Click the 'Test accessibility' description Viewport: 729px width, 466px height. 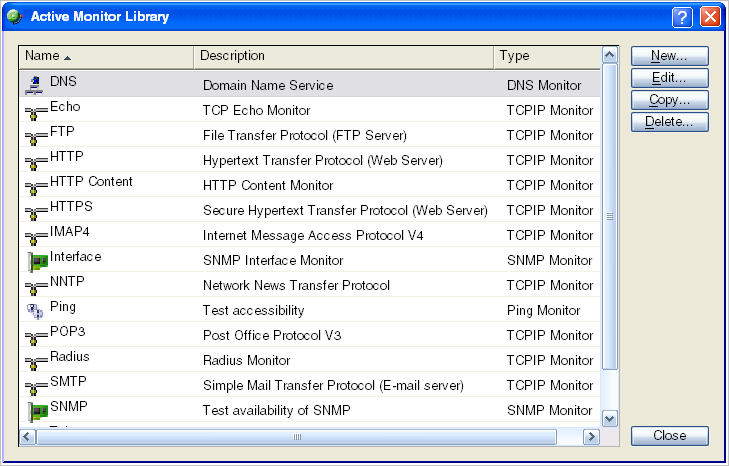pyautogui.click(x=254, y=311)
